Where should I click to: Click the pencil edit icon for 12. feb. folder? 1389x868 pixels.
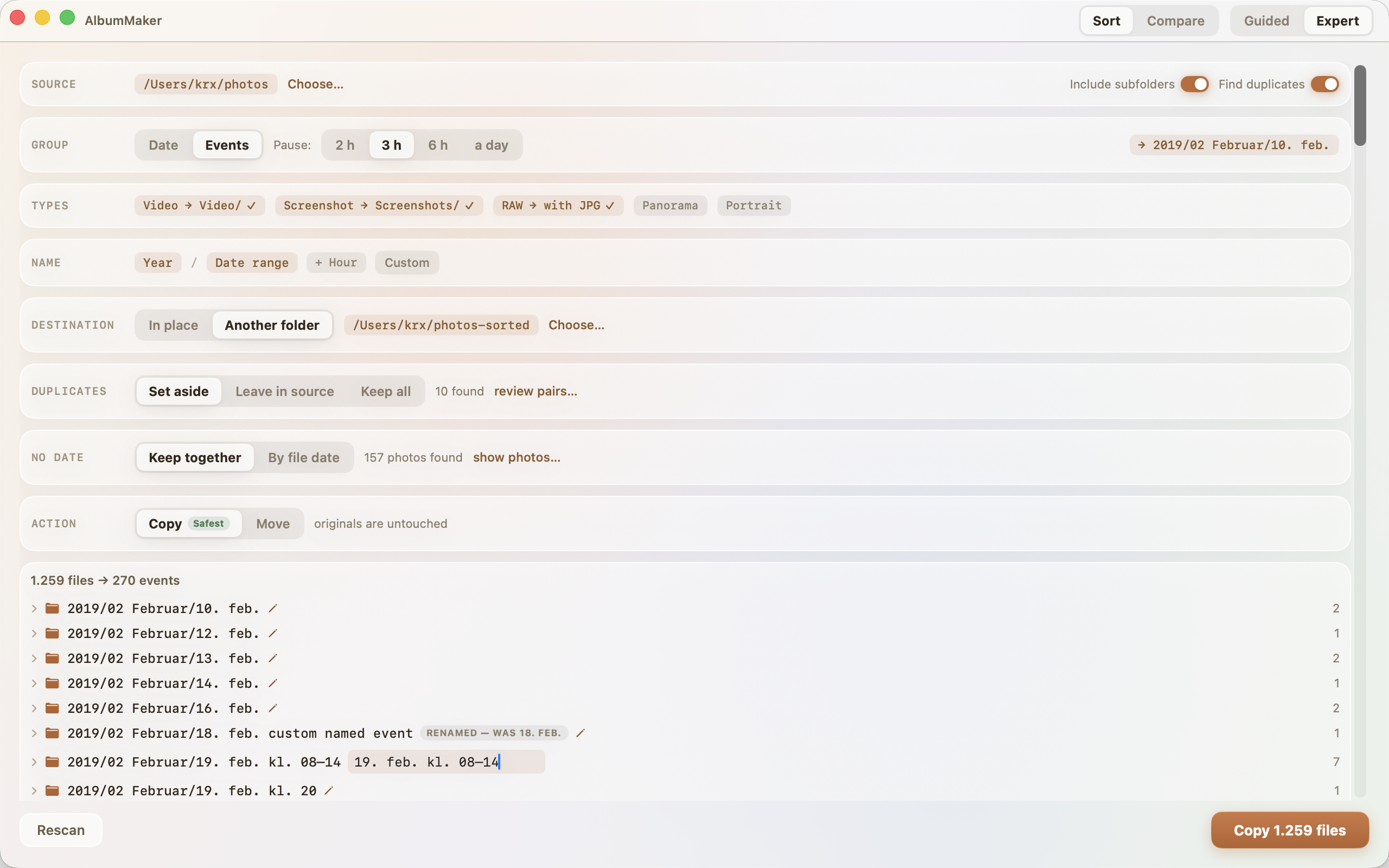click(273, 633)
